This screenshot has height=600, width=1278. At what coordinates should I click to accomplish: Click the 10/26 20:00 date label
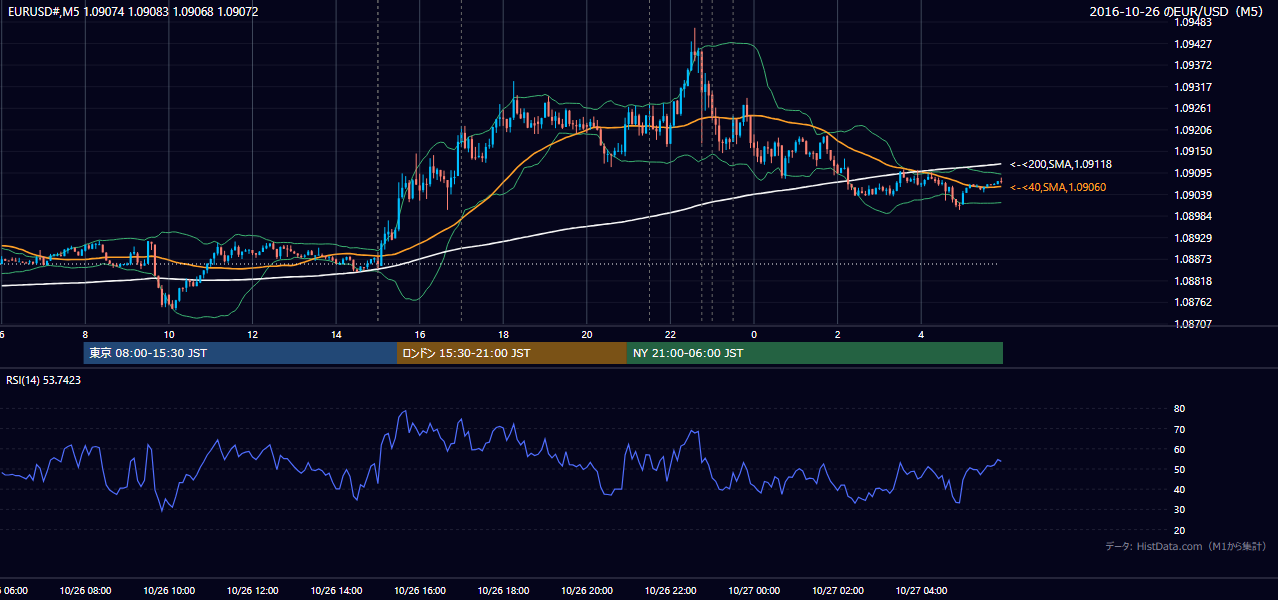[587, 591]
